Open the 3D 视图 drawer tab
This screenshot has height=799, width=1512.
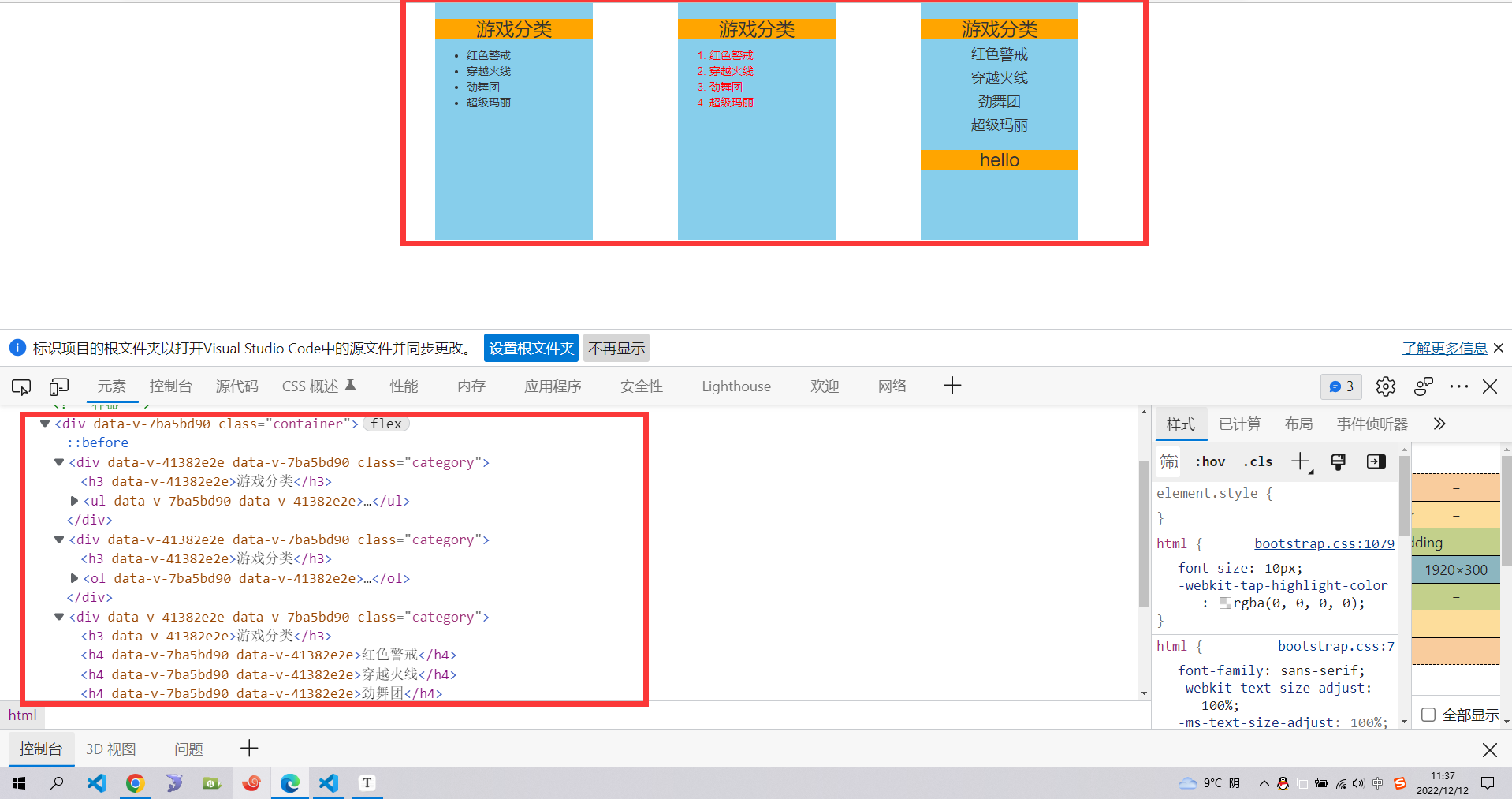[111, 749]
